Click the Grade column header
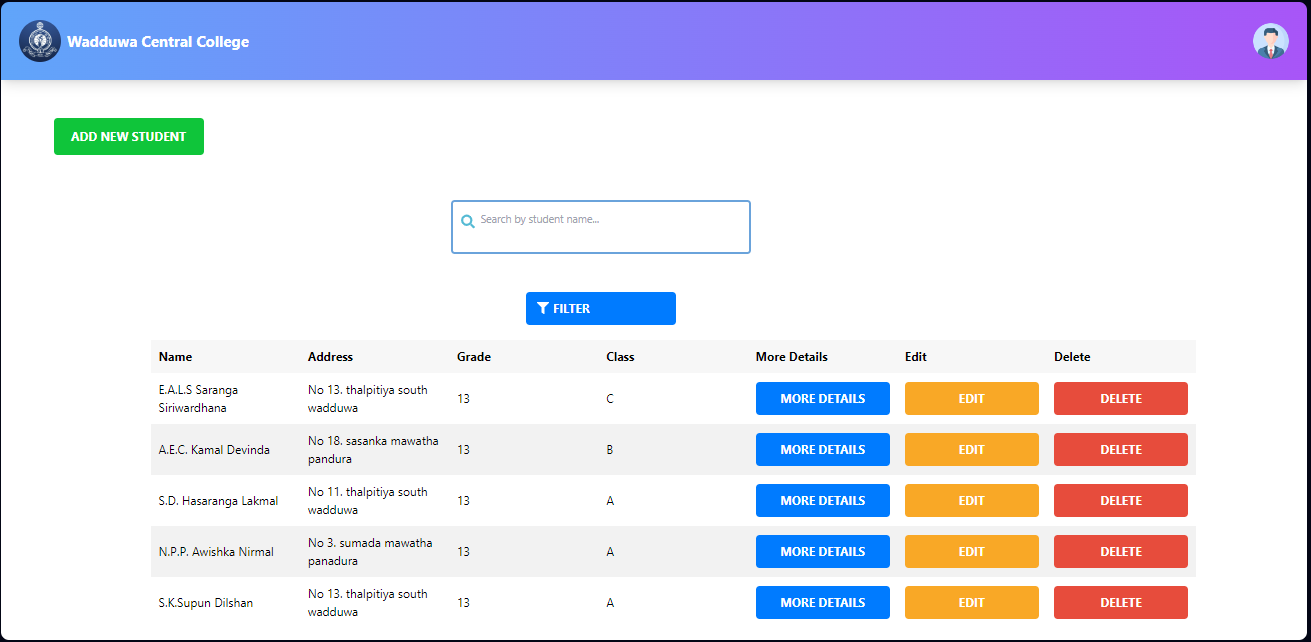Viewport: 1311px width, 642px height. tap(473, 356)
